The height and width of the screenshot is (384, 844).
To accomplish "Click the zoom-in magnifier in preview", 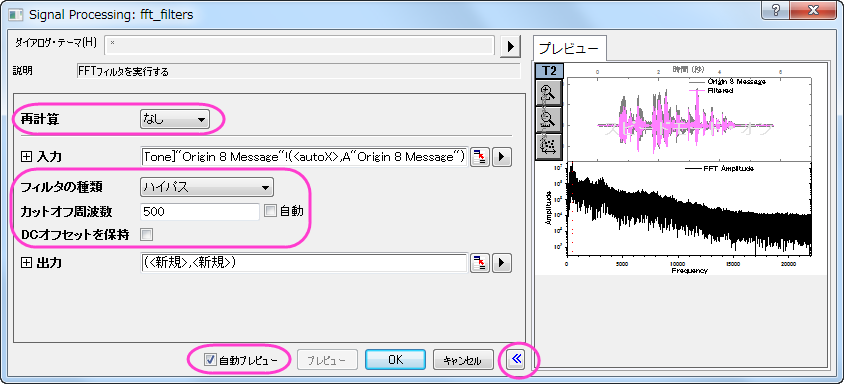I will click(x=549, y=93).
